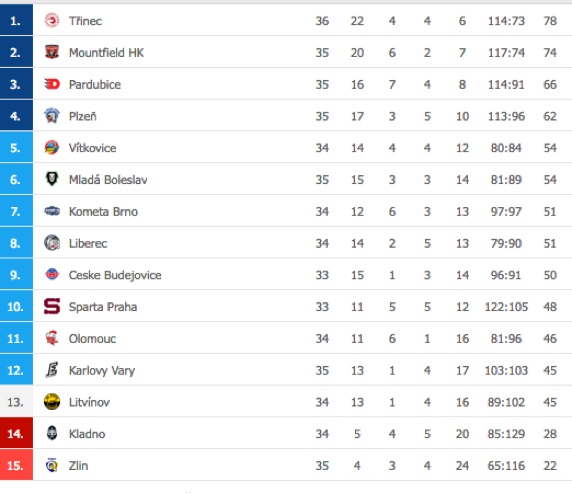Click the Litvínov yellow team logo
Viewport: 572px width, 493px height.
52,402
